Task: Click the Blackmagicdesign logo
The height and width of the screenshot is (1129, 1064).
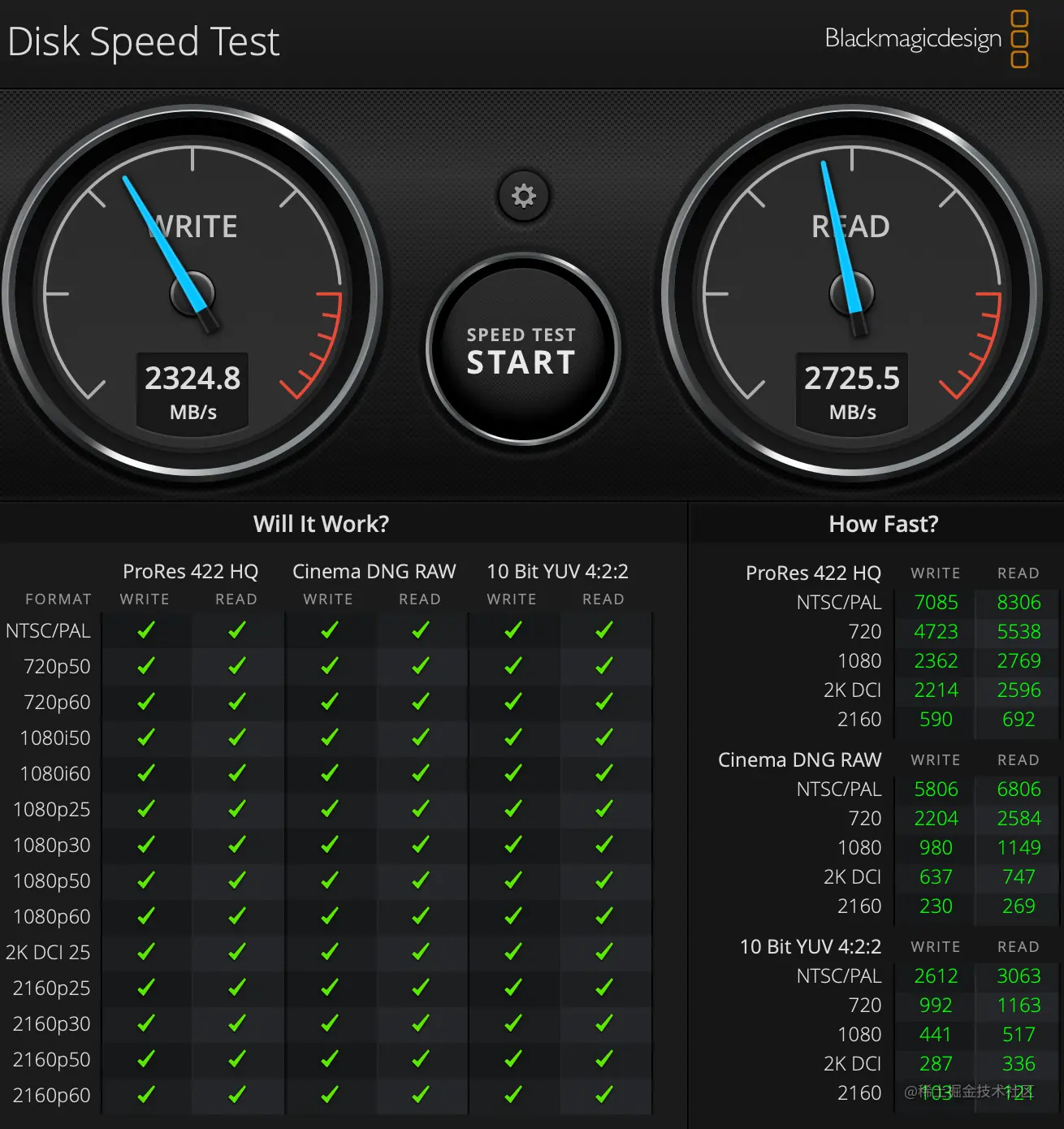Action: 927,38
